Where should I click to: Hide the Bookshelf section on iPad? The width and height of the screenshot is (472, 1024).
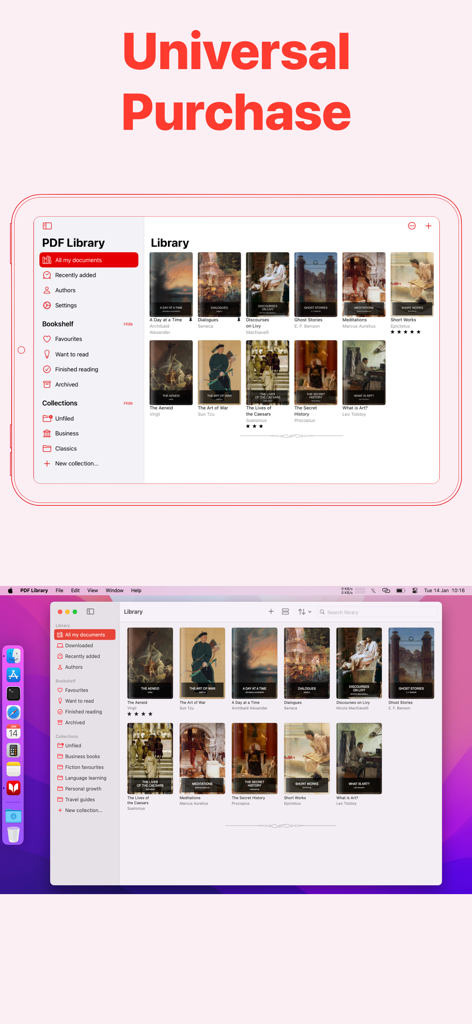128,324
